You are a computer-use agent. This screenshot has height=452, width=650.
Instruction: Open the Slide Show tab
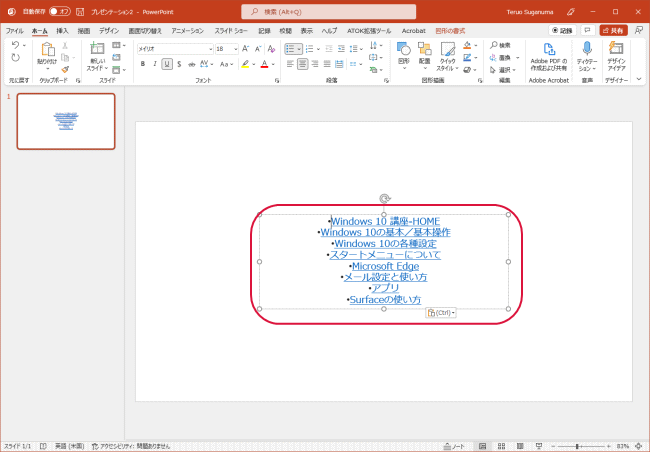231,31
